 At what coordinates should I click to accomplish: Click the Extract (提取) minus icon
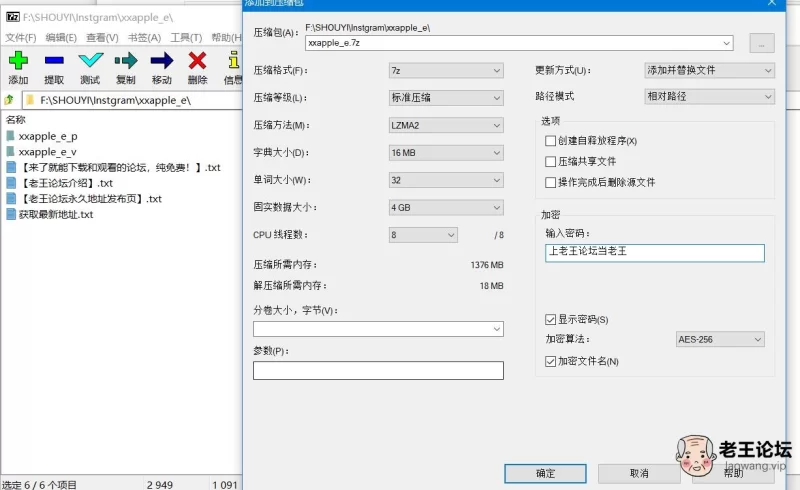coord(54,60)
